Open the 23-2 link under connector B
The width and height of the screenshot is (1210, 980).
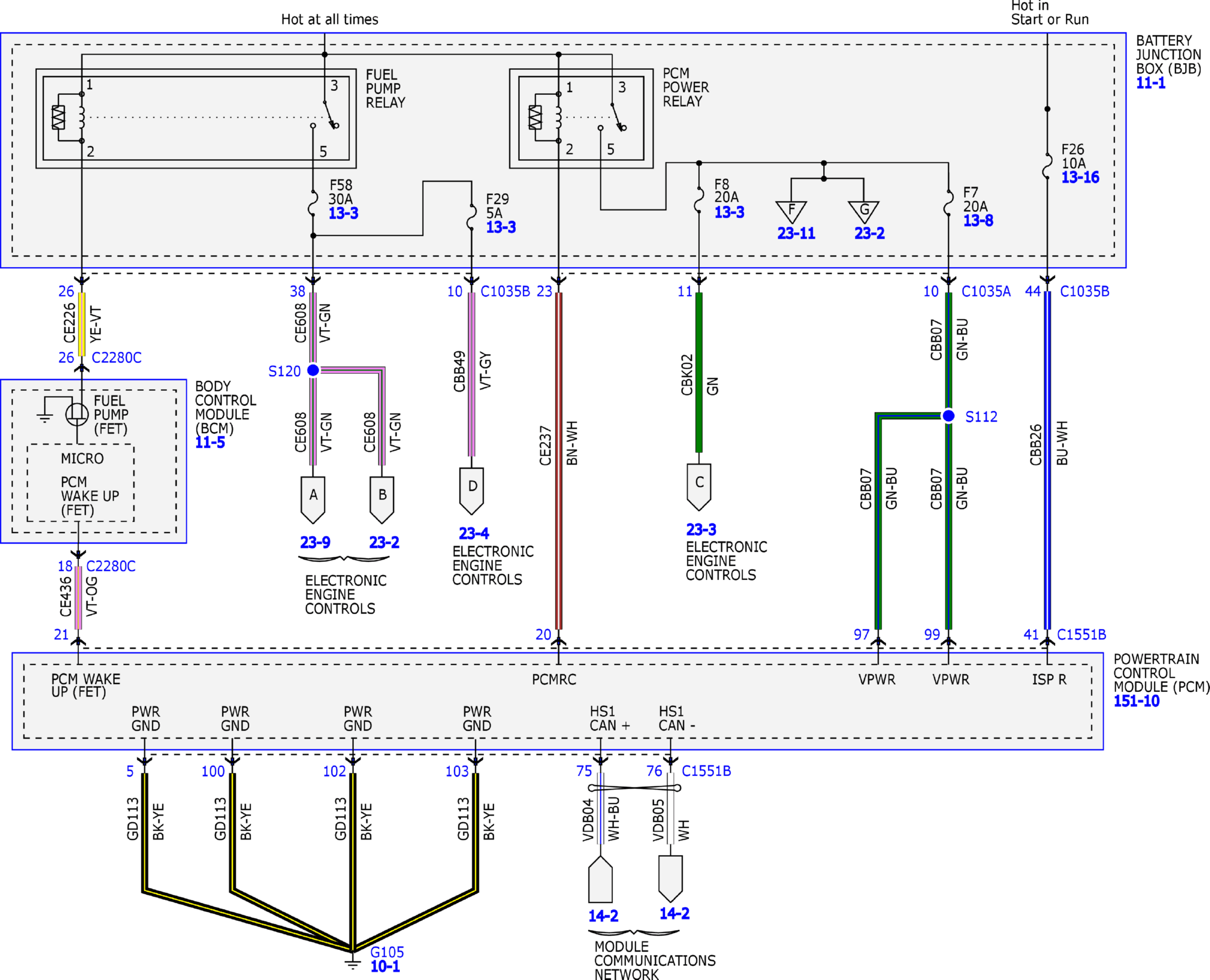point(384,543)
